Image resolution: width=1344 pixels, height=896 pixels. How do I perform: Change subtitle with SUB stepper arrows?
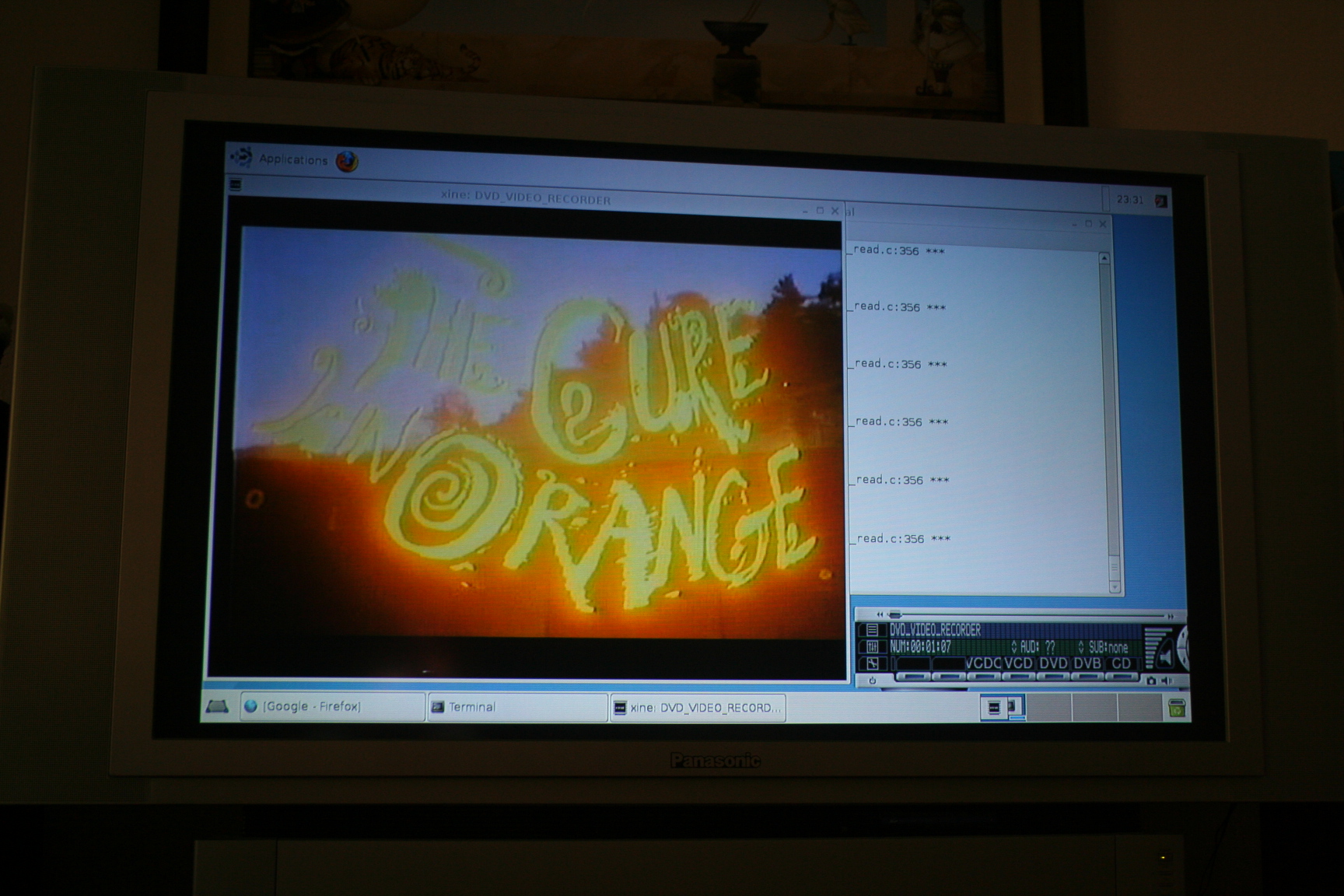(1081, 647)
